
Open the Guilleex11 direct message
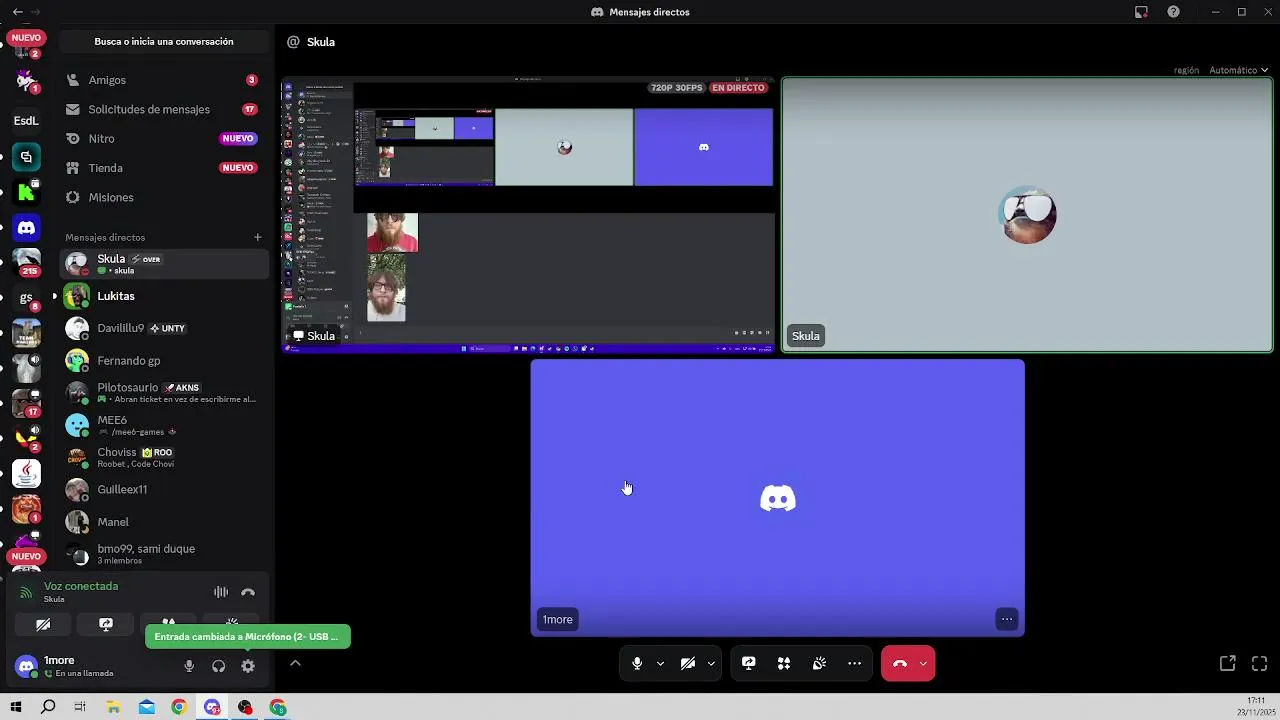[x=163, y=489]
